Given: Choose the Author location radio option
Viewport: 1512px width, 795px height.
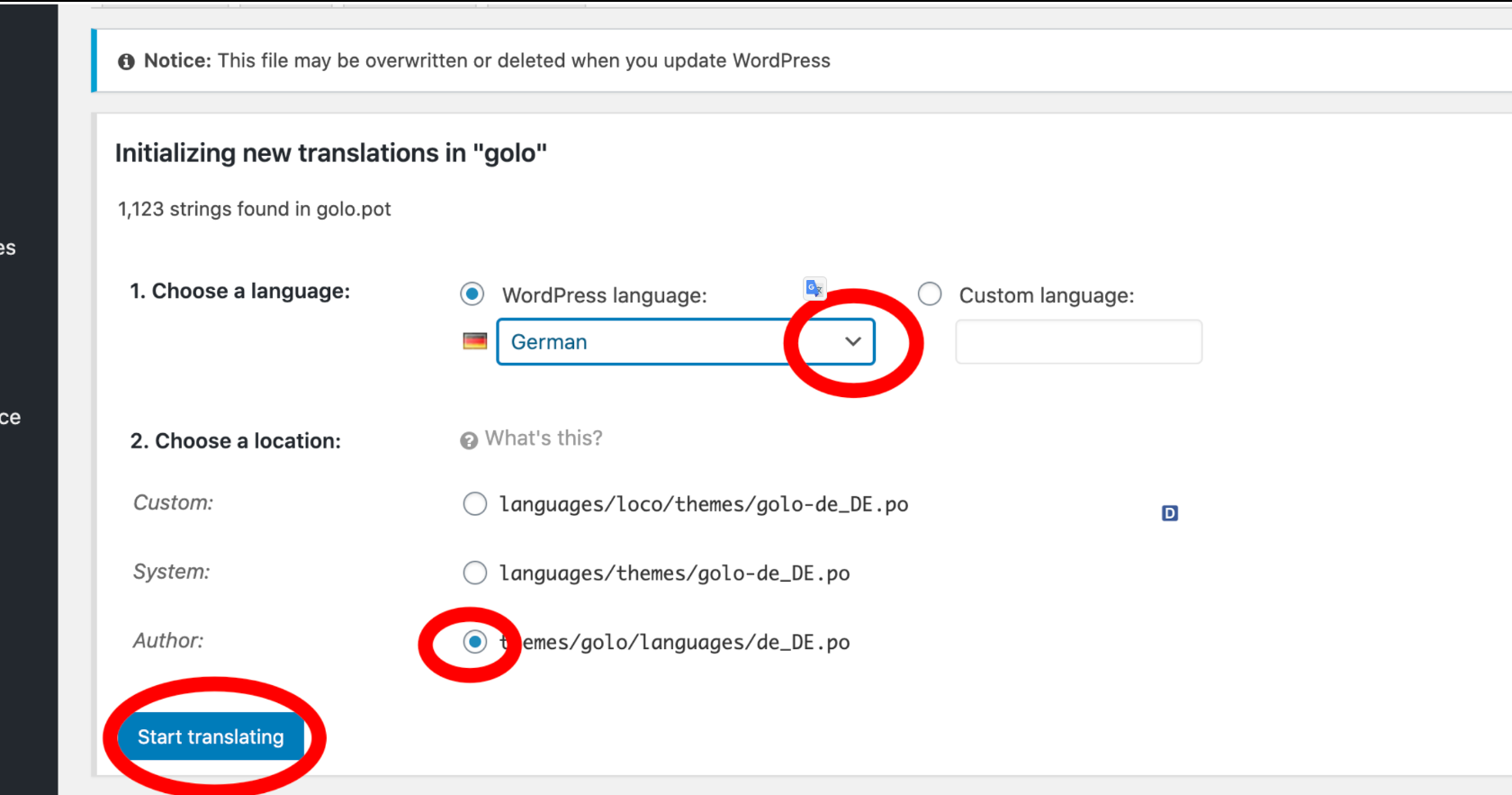Looking at the screenshot, I should pyautogui.click(x=474, y=642).
